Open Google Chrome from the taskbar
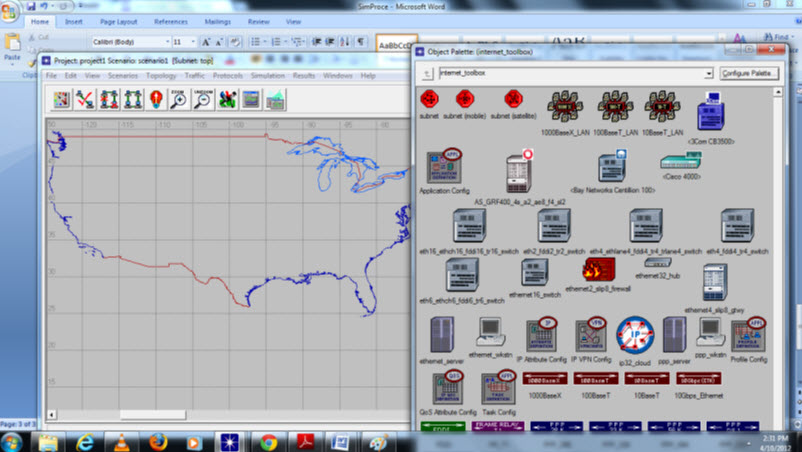This screenshot has width=802, height=452. pos(268,442)
